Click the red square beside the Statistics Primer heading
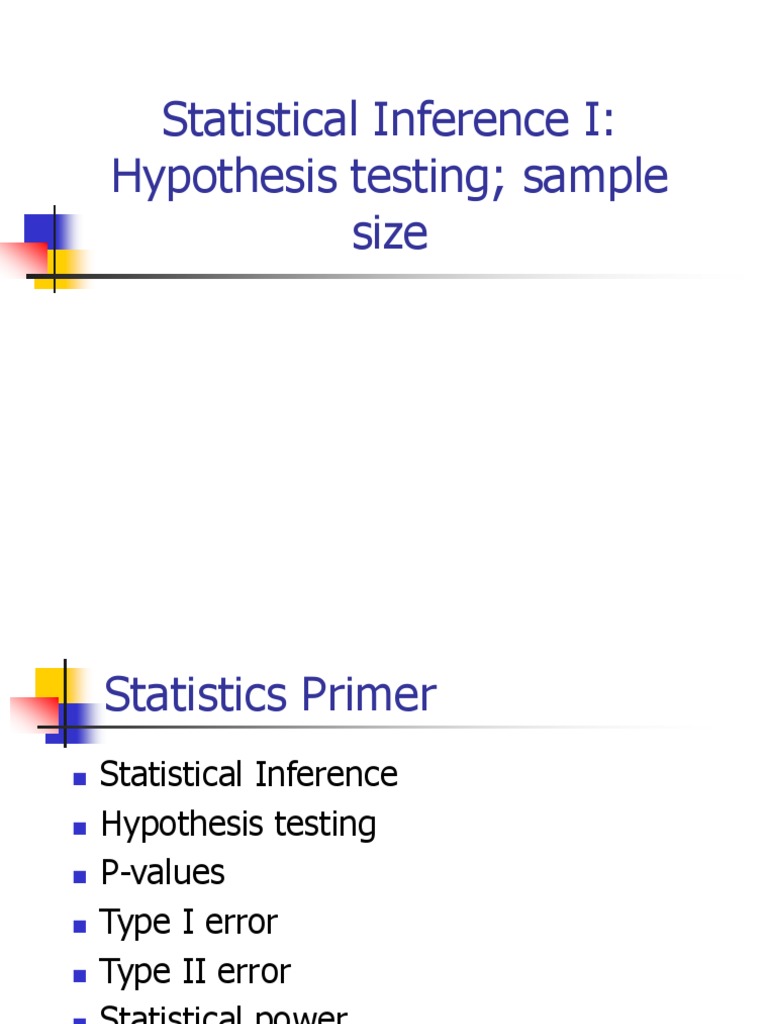The width and height of the screenshot is (768, 1024). (x=35, y=713)
